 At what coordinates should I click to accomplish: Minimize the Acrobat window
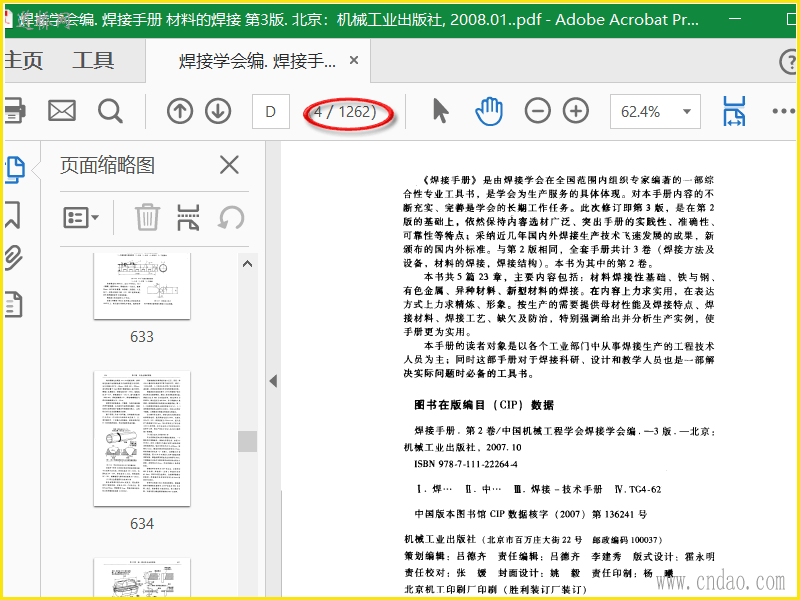coord(735,19)
